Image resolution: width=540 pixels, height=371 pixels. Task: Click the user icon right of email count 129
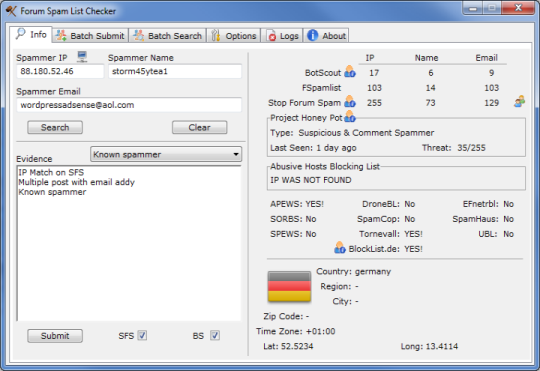[519, 102]
